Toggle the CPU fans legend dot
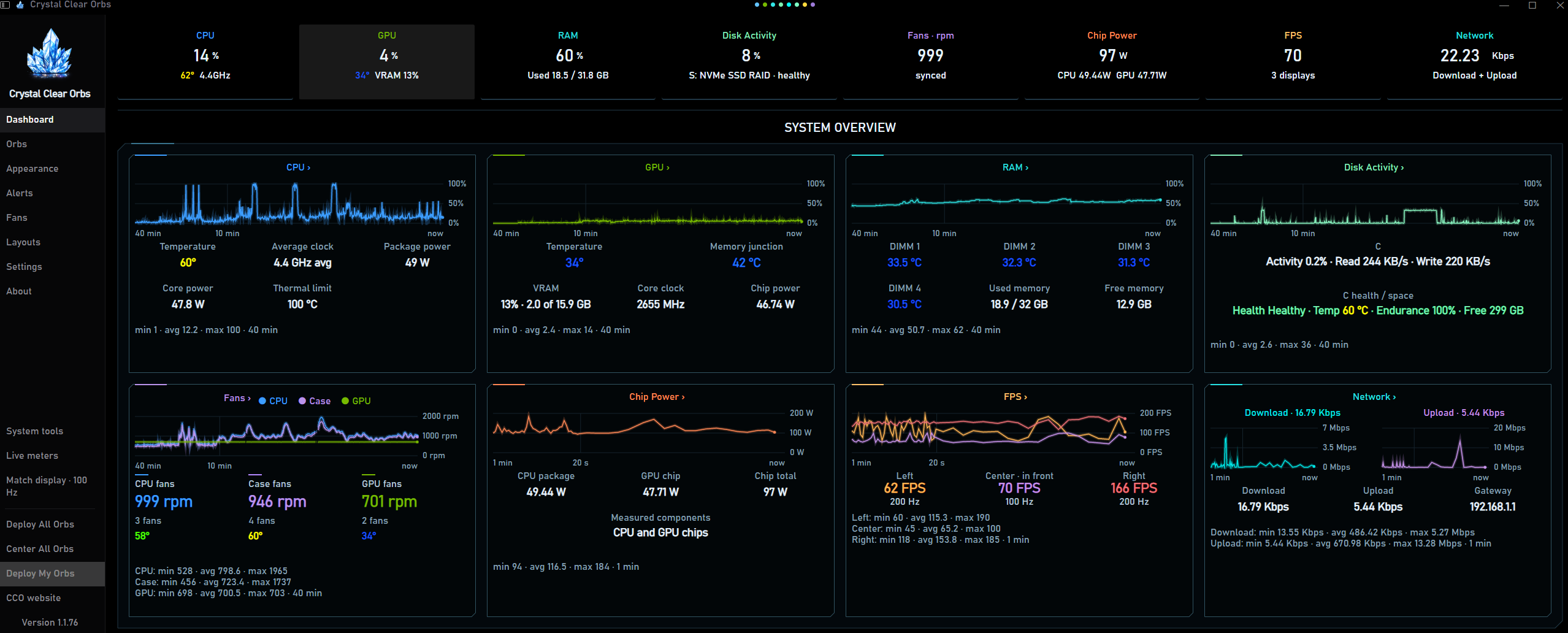This screenshot has width=1568, height=633. pyautogui.click(x=262, y=401)
